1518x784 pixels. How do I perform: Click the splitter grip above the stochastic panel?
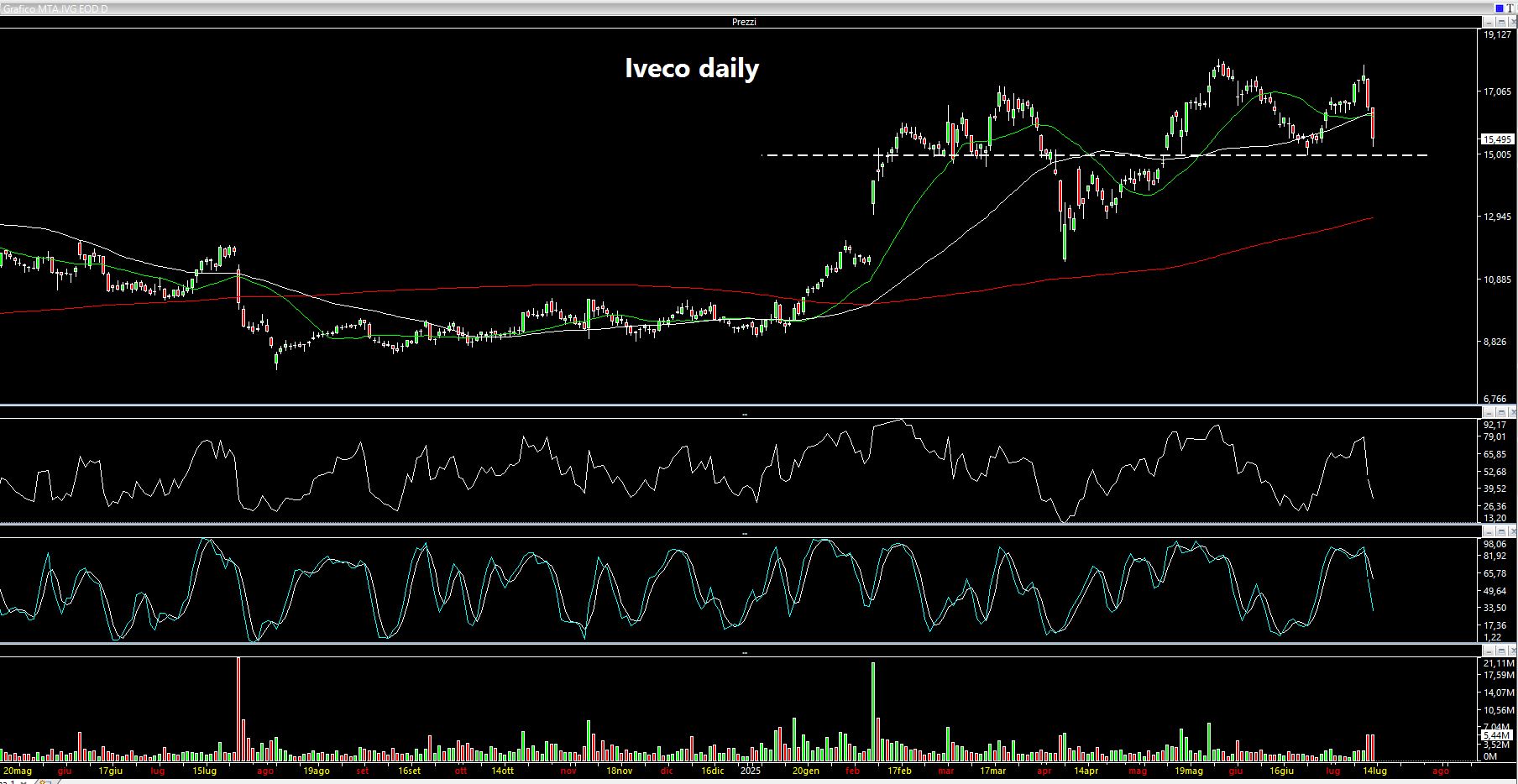pyautogui.click(x=744, y=533)
